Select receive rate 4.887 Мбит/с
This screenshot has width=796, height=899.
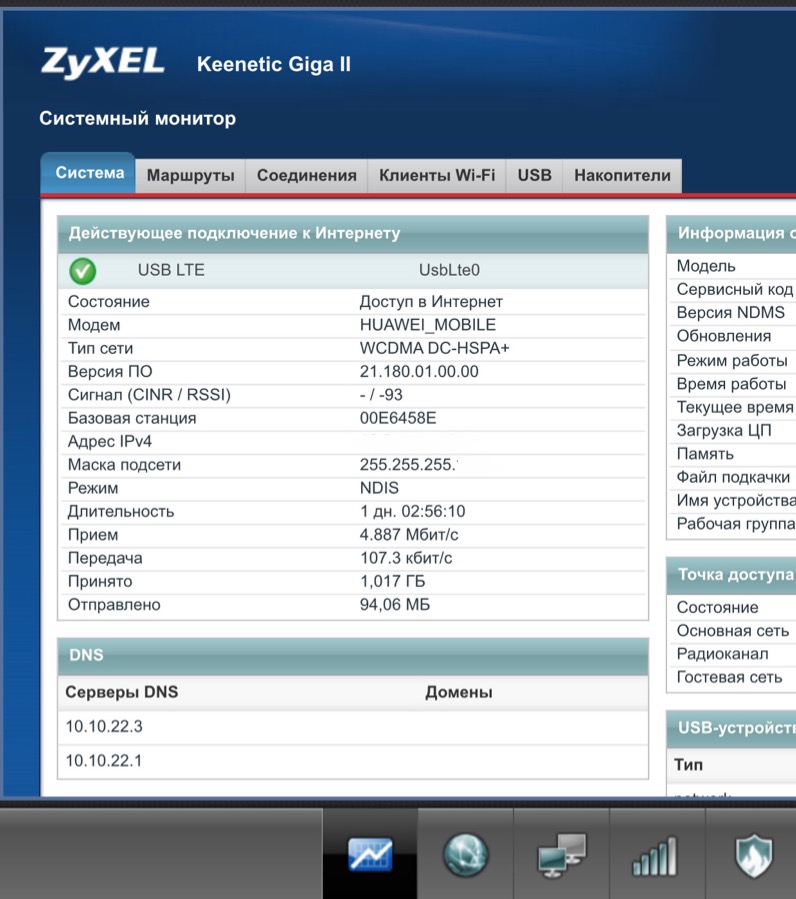click(x=409, y=535)
